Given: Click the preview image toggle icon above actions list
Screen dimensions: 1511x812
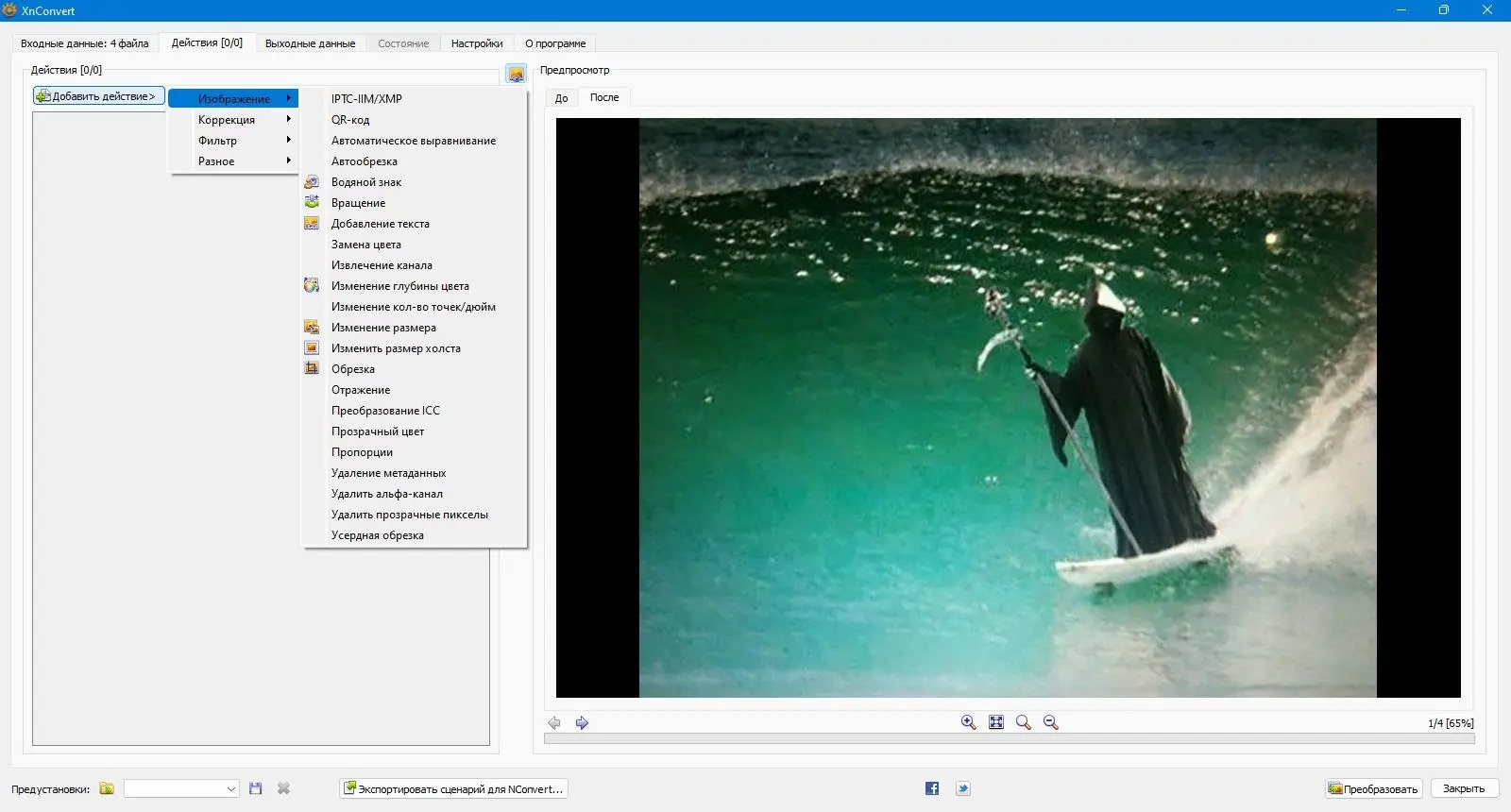Looking at the screenshot, I should [x=517, y=74].
